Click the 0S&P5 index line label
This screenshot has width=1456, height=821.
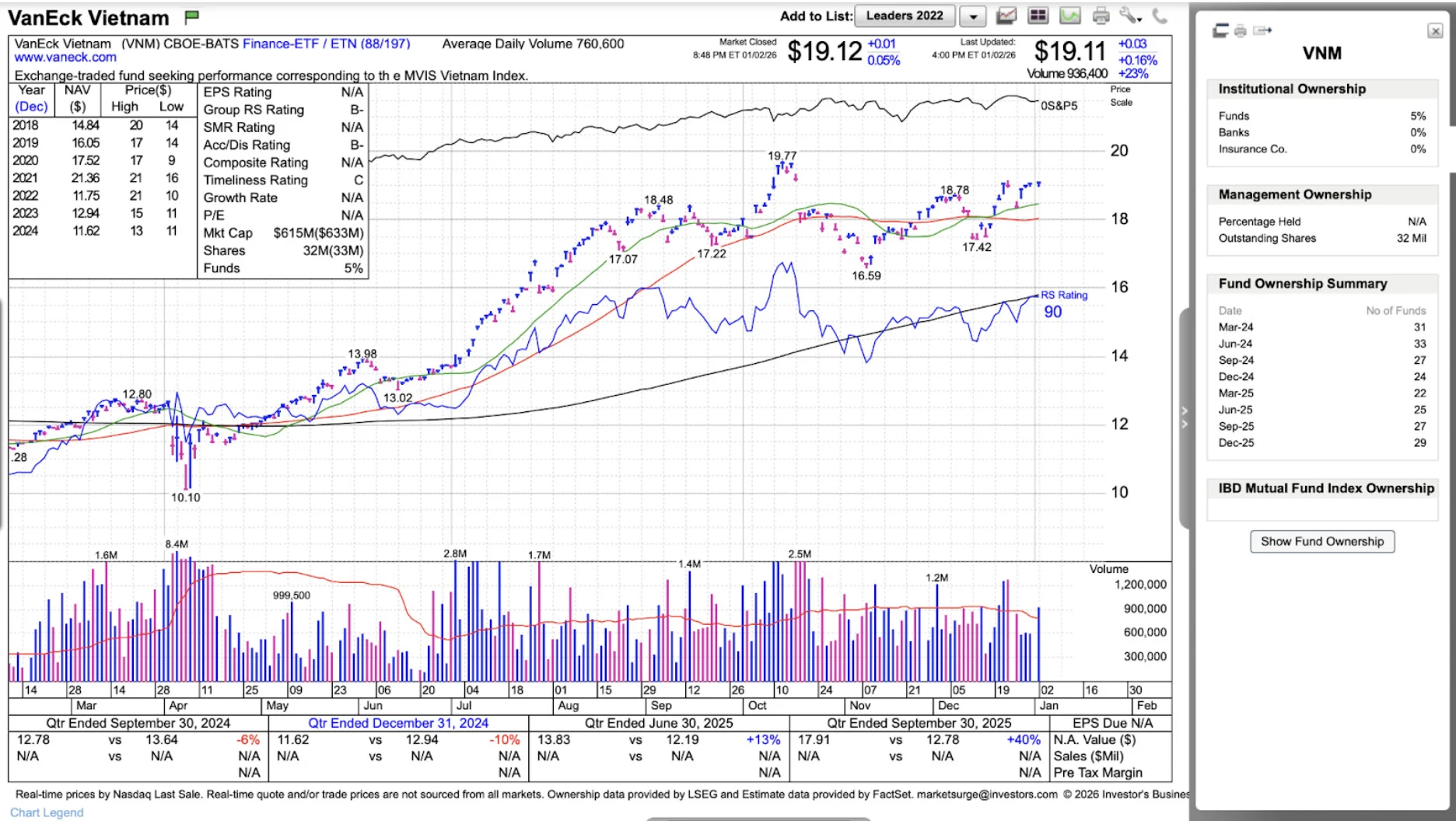click(x=1059, y=106)
